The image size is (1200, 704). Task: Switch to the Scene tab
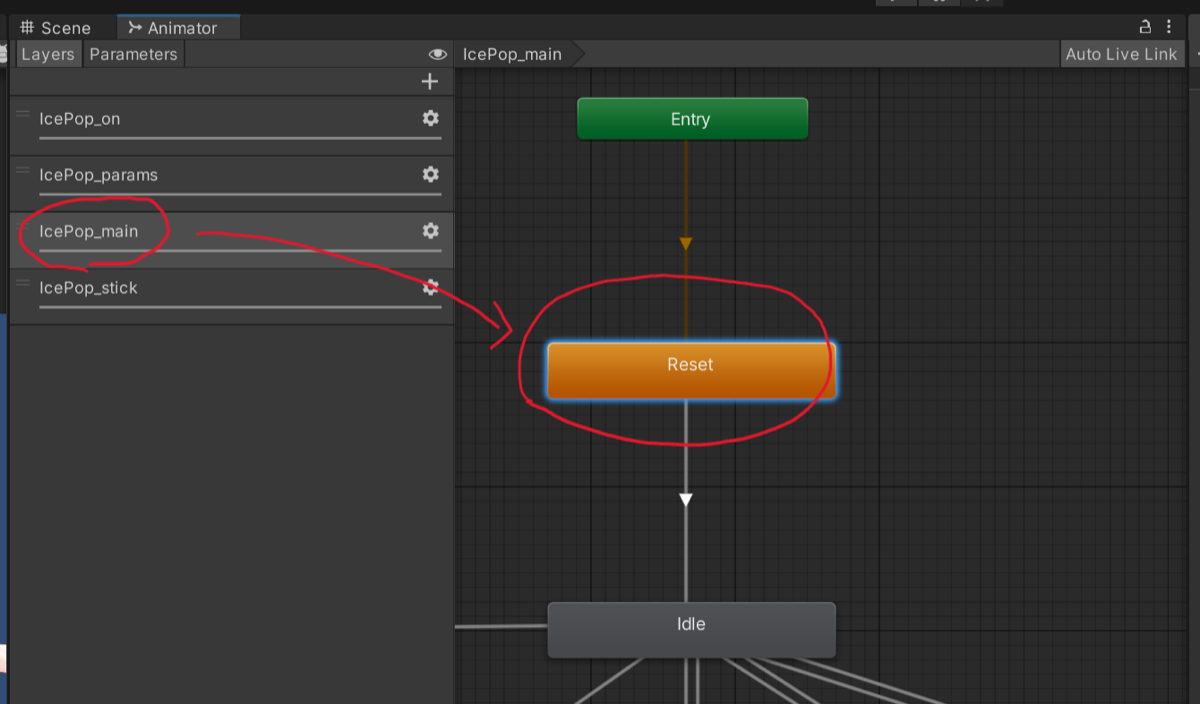[x=56, y=28]
